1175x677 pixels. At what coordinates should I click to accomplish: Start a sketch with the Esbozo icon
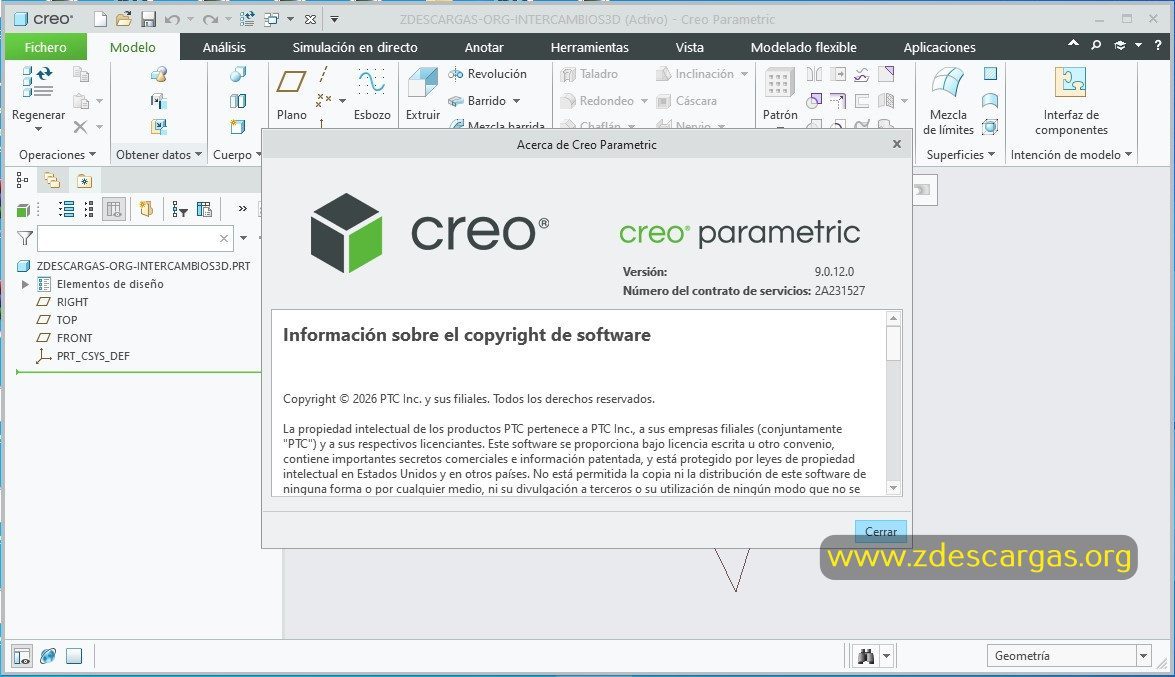click(372, 81)
